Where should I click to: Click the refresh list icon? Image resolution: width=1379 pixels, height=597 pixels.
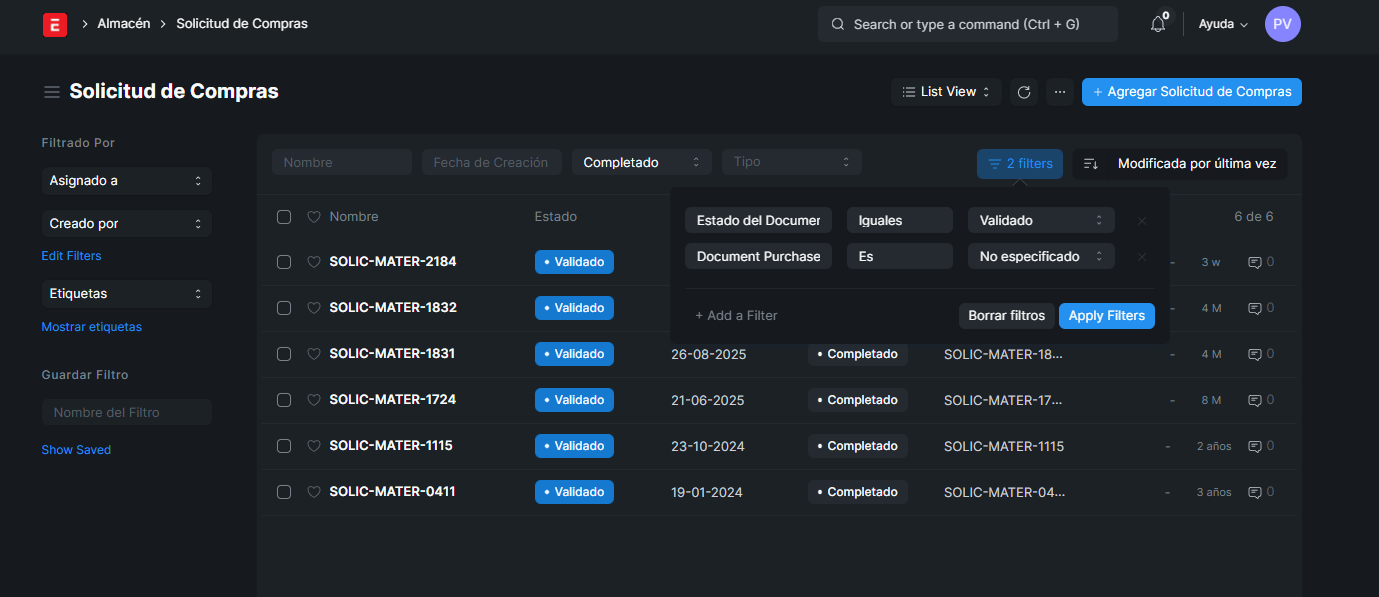(1023, 92)
